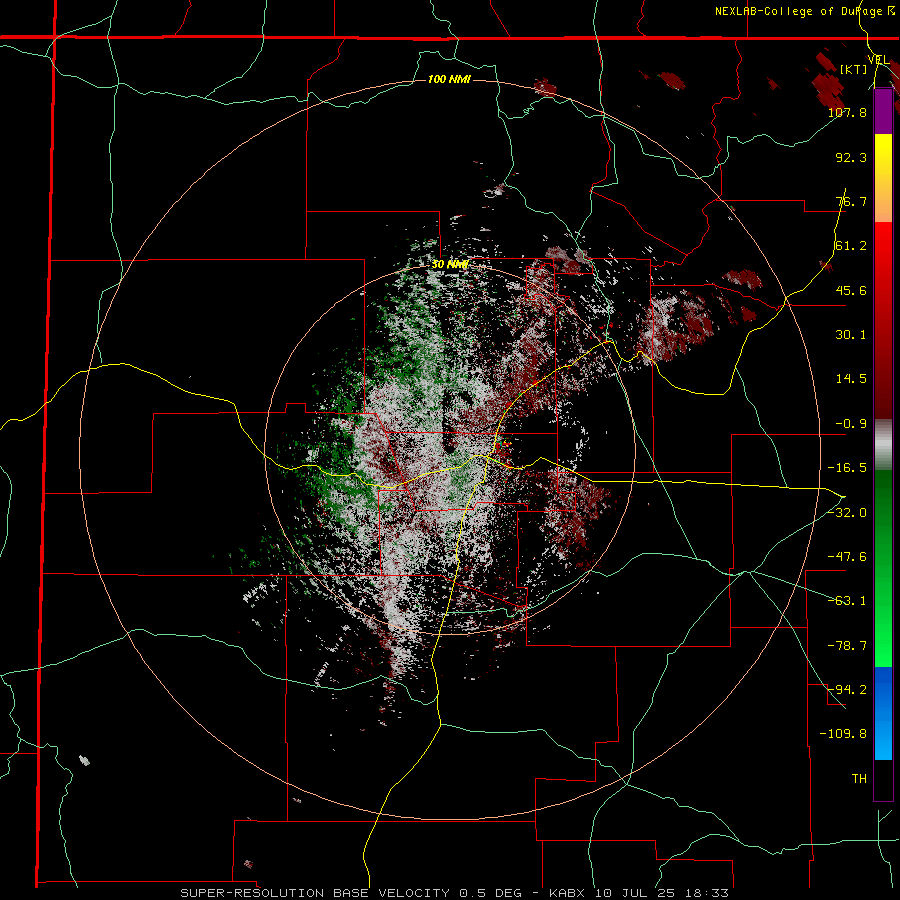The height and width of the screenshot is (900, 900).
Task: Click the 100 NMI range ring label
Action: (x=449, y=79)
